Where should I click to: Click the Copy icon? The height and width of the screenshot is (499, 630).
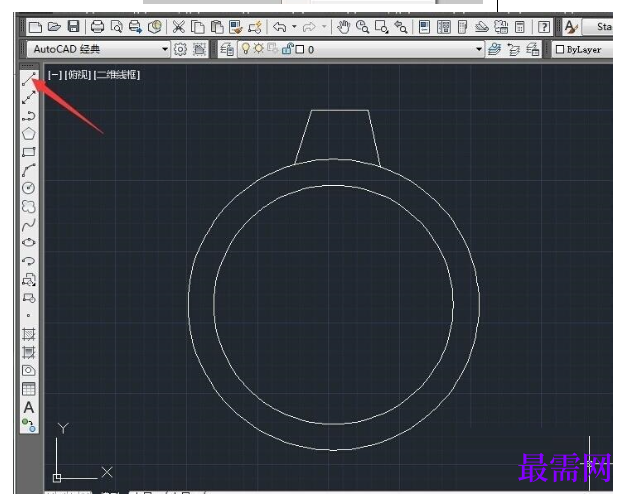(197, 27)
